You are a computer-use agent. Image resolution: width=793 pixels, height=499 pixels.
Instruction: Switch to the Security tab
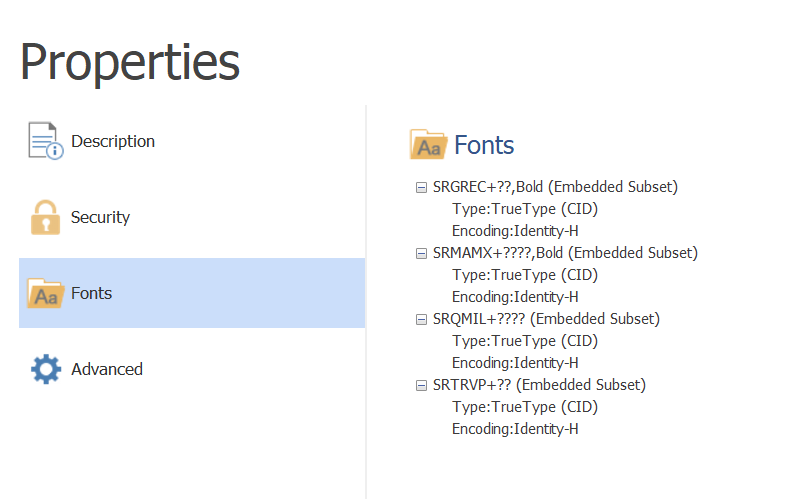[100, 217]
